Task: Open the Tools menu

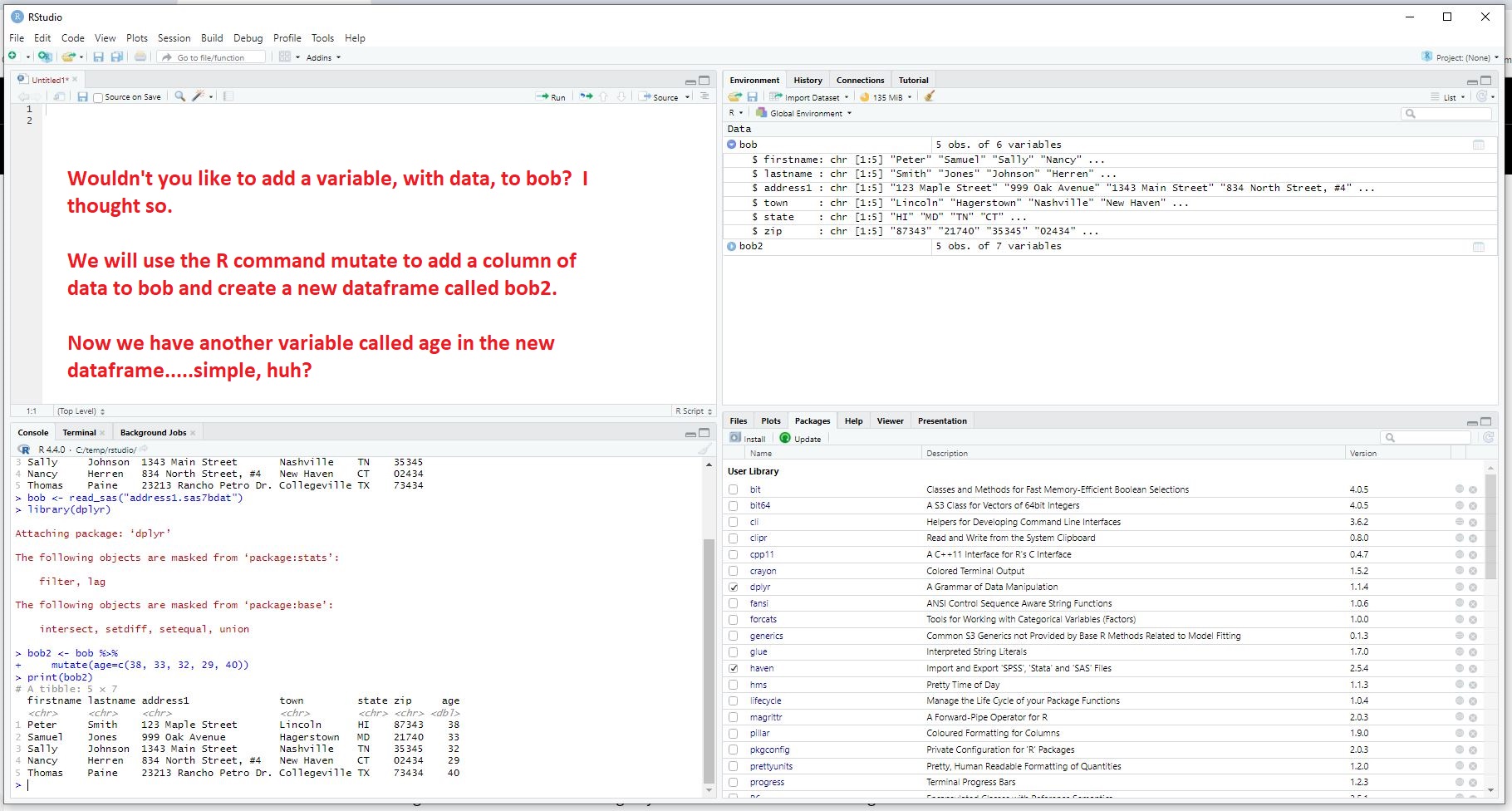Action: coord(322,38)
